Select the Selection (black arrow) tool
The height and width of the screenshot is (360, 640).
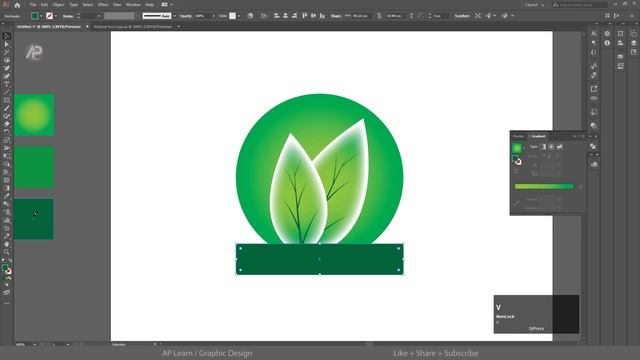pyautogui.click(x=7, y=36)
